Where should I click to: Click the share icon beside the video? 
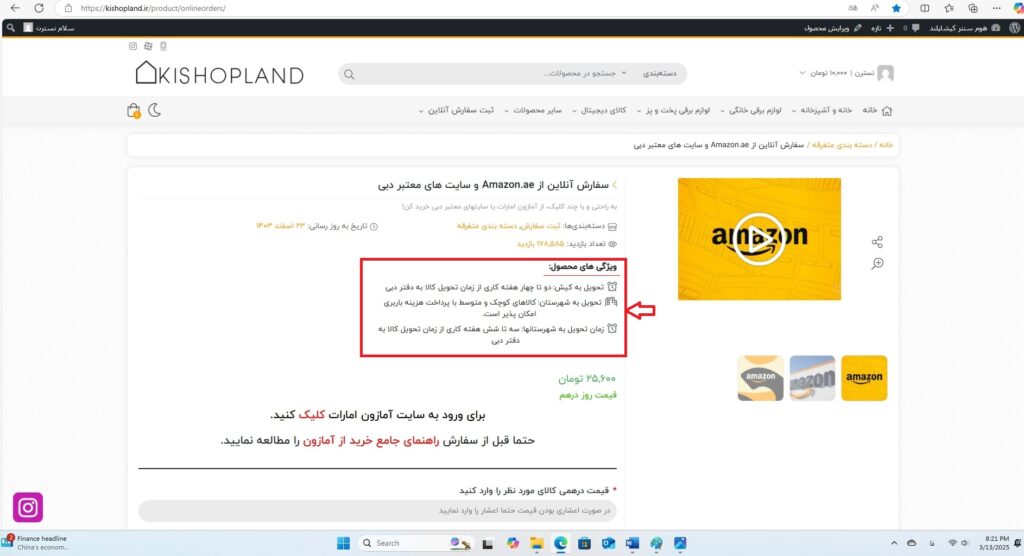(877, 242)
